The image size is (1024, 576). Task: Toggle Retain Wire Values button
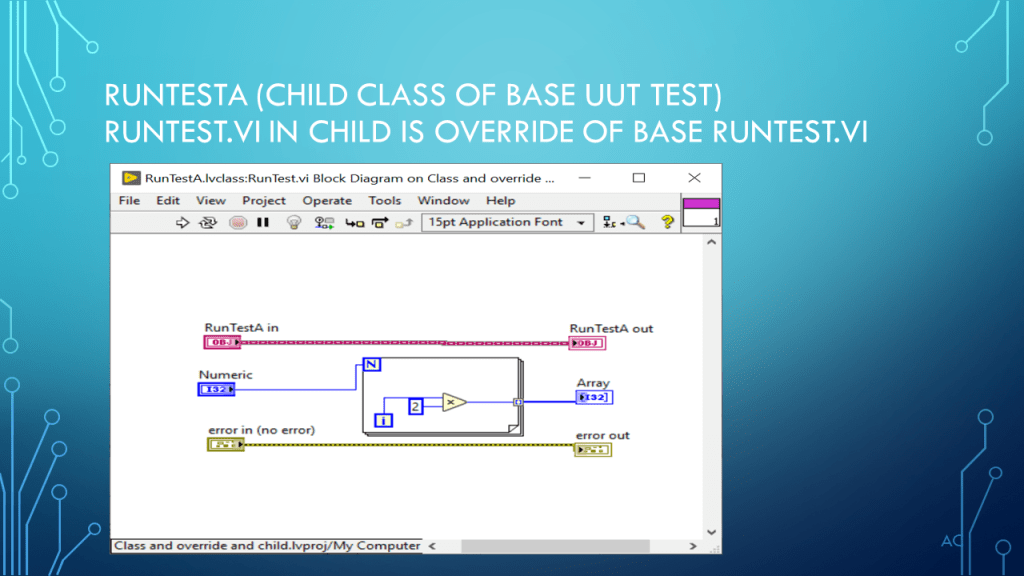coord(325,223)
